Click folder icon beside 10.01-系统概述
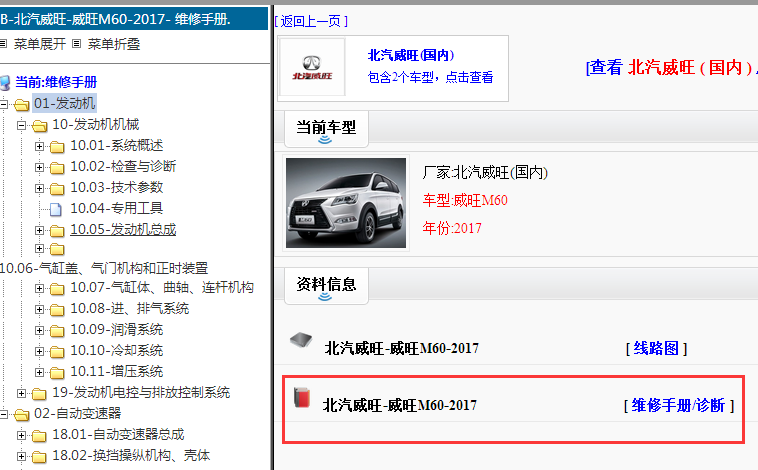The width and height of the screenshot is (758, 470). (57, 147)
